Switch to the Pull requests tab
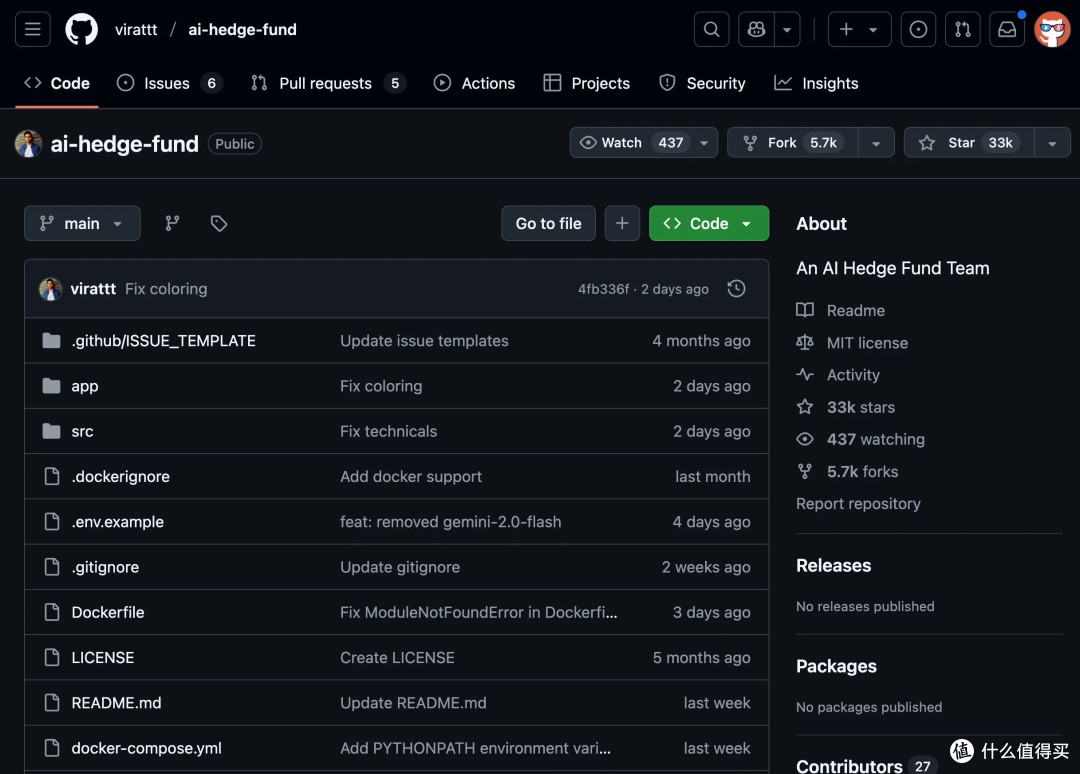This screenshot has width=1080, height=774. coord(325,83)
